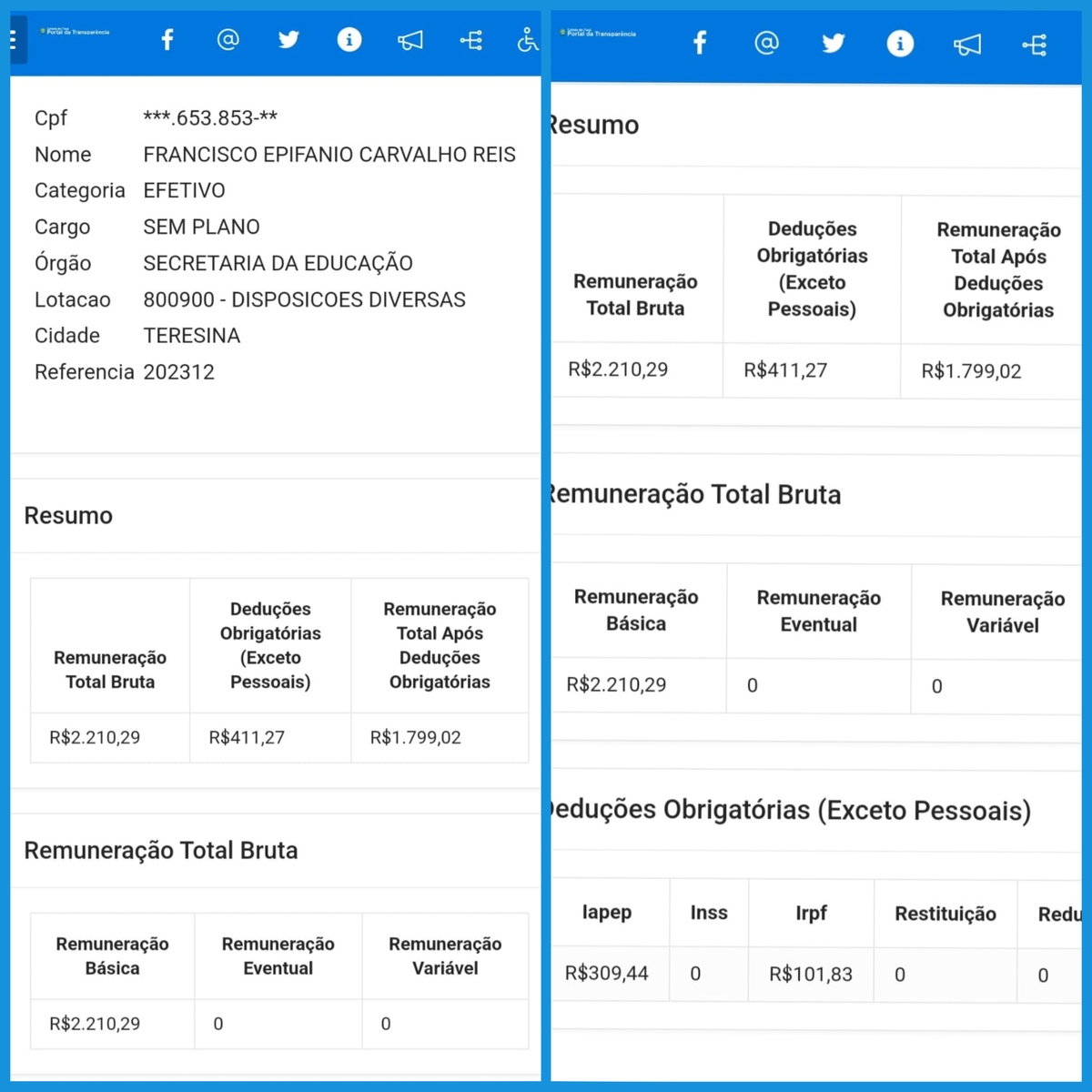Select R$411,27 in the left screenshot Resumo table

pos(247,738)
